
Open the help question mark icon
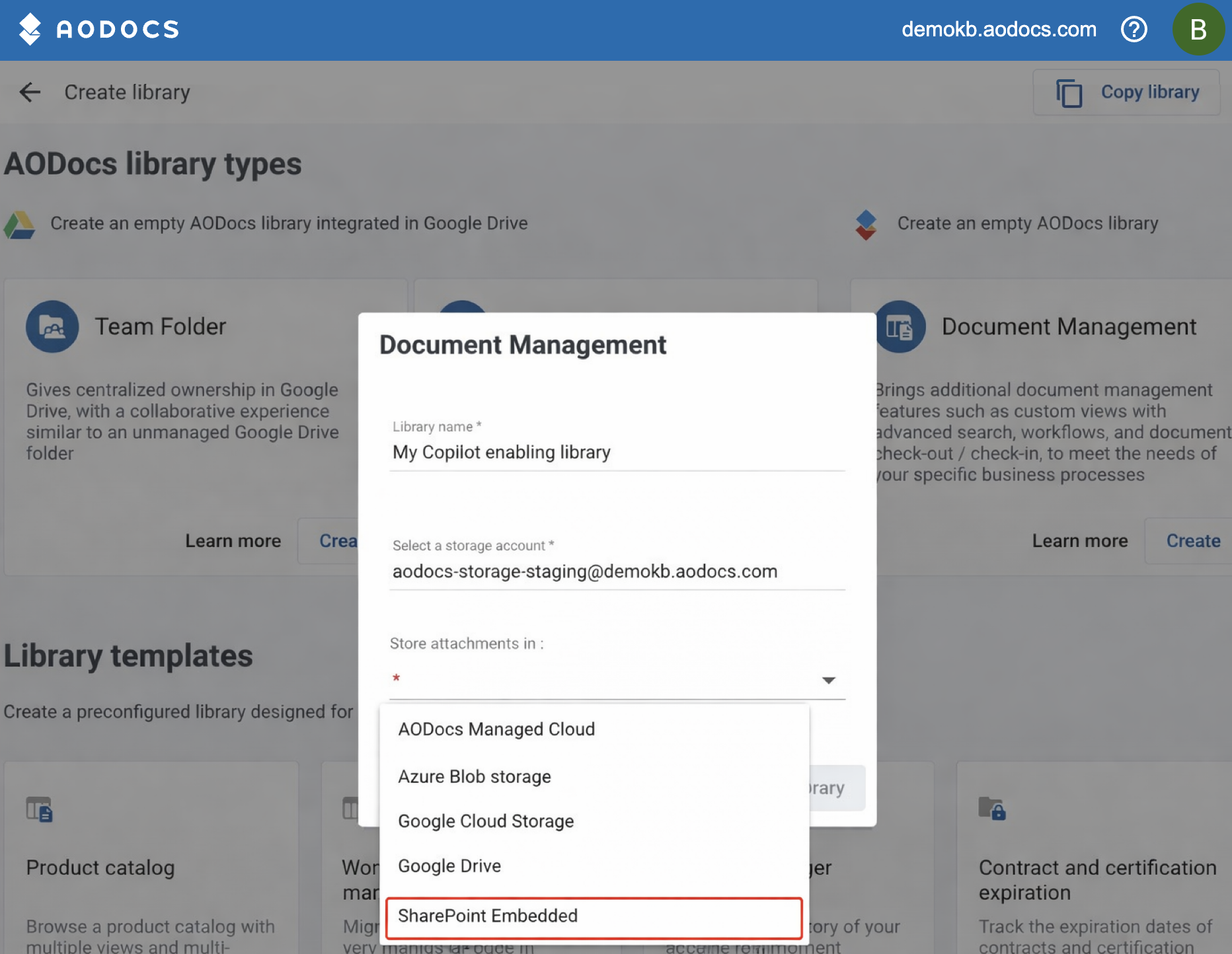click(x=1134, y=29)
